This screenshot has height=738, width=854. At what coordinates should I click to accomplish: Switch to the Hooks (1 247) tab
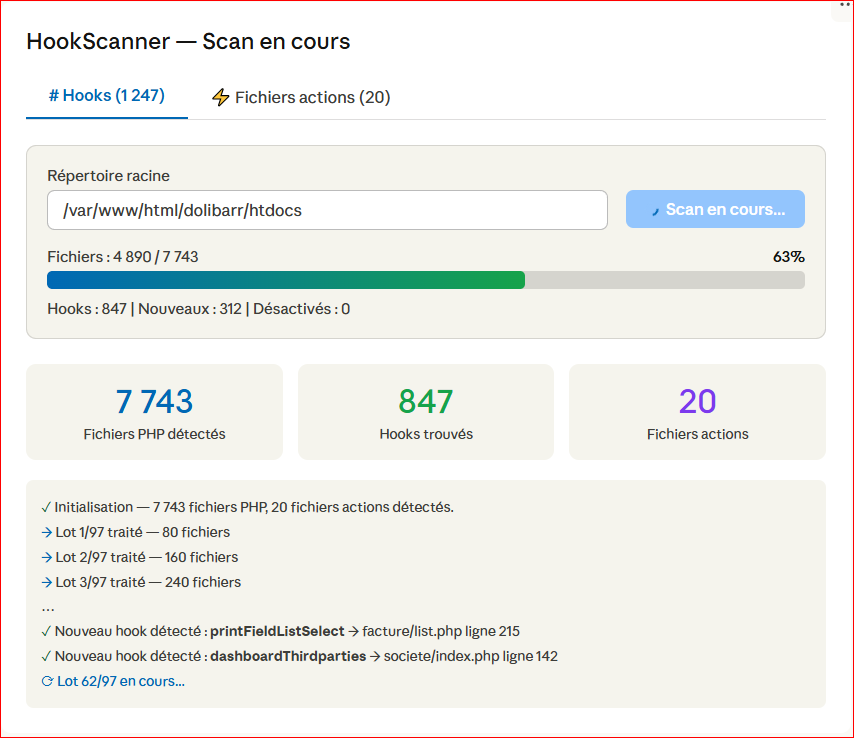(x=107, y=96)
